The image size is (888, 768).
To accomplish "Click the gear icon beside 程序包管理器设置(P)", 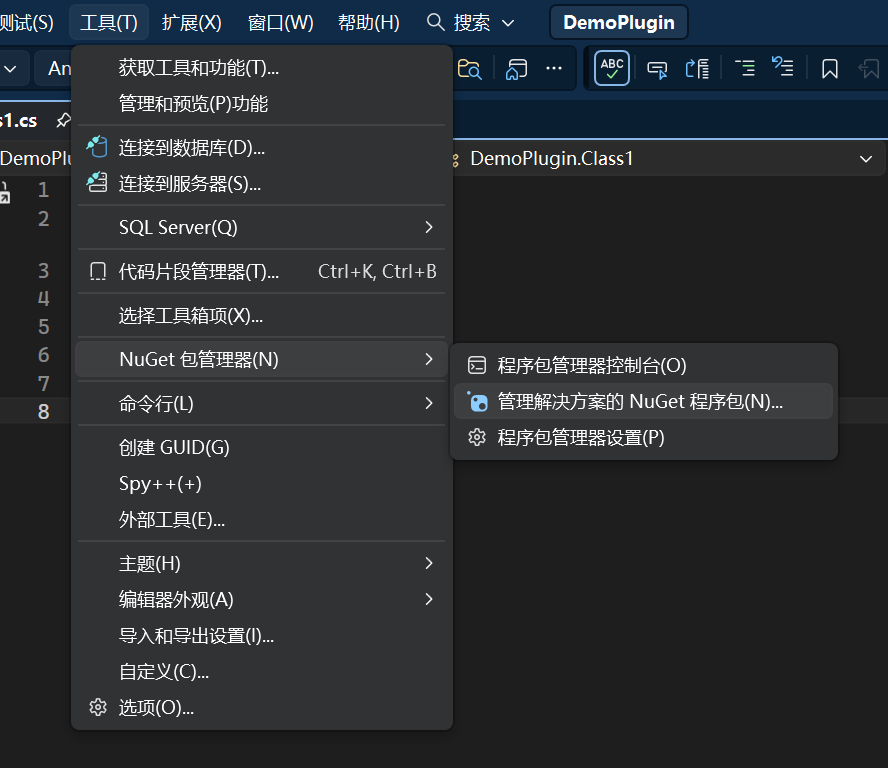I will [478, 437].
